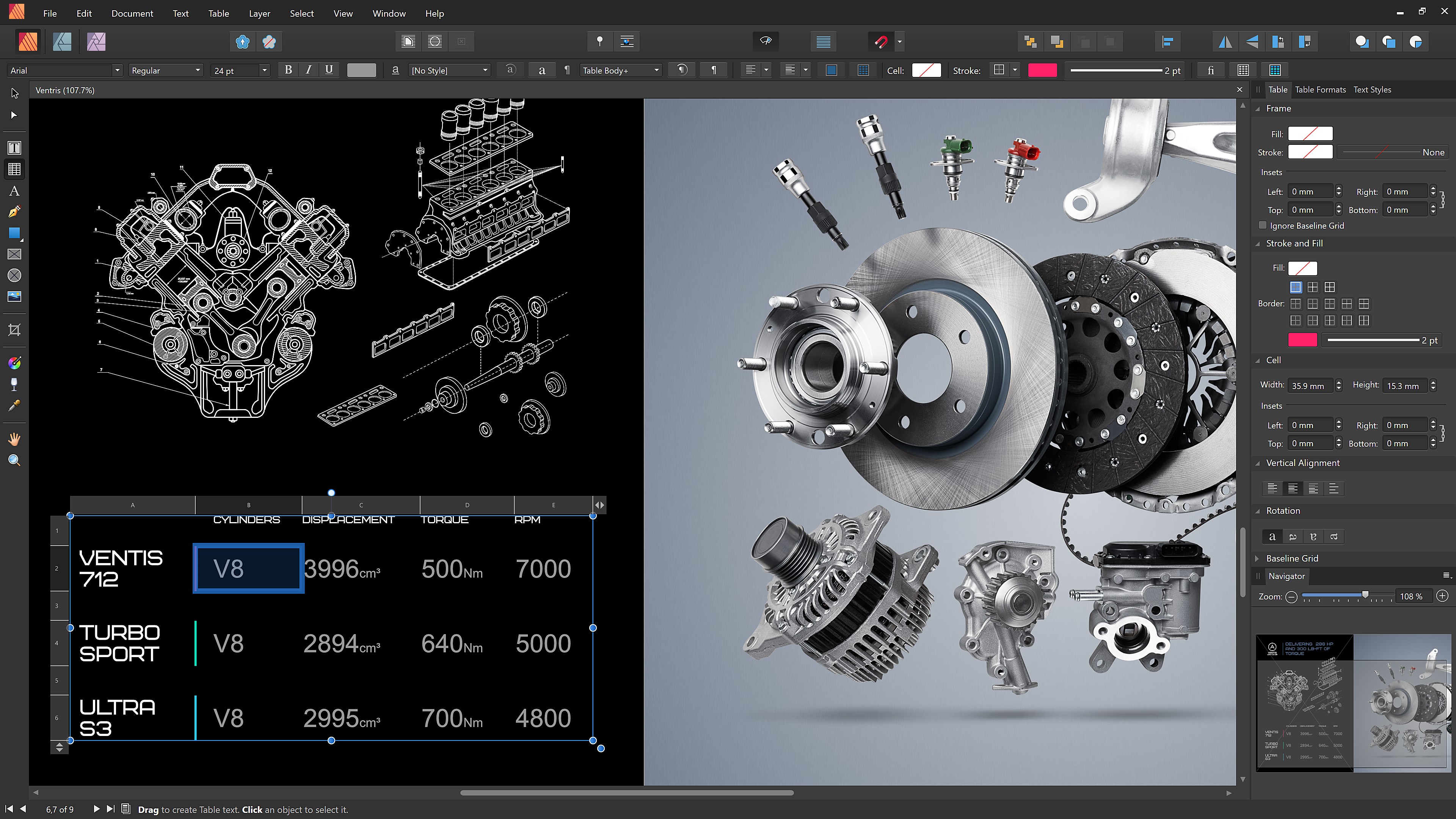Click the cell Width input field
This screenshot has height=819, width=1456.
[1310, 386]
